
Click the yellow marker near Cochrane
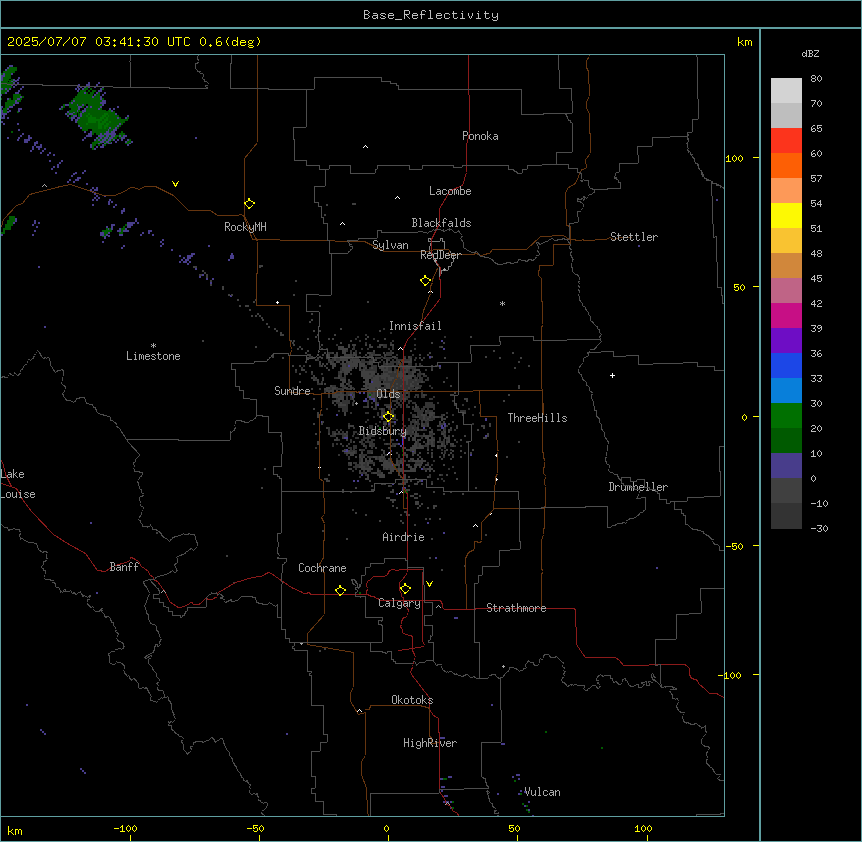(340, 590)
